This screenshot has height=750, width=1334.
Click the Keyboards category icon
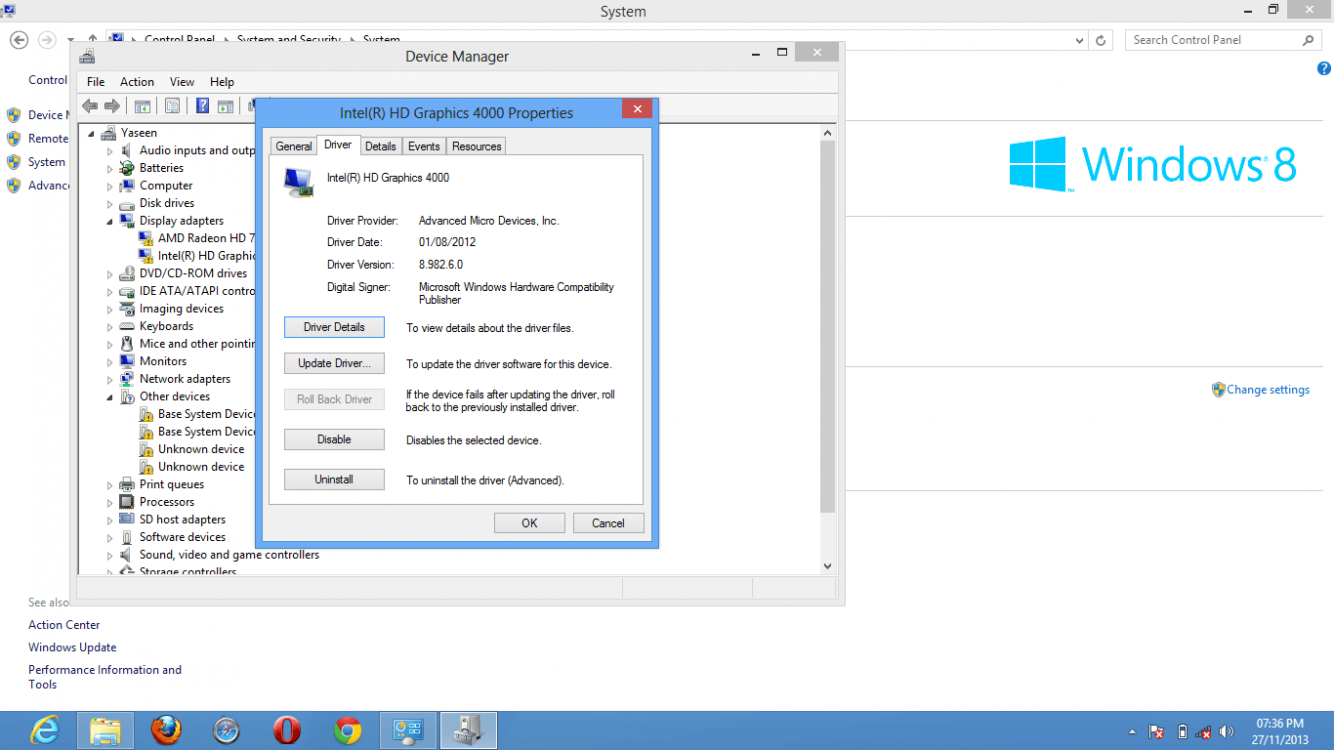click(127, 326)
